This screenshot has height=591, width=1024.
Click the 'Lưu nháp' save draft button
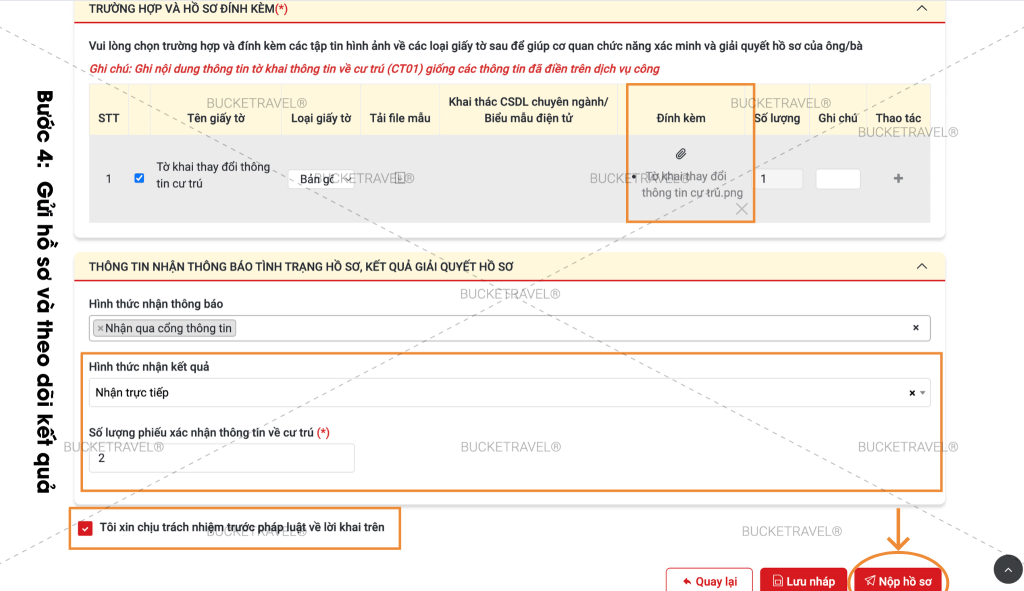(x=802, y=581)
